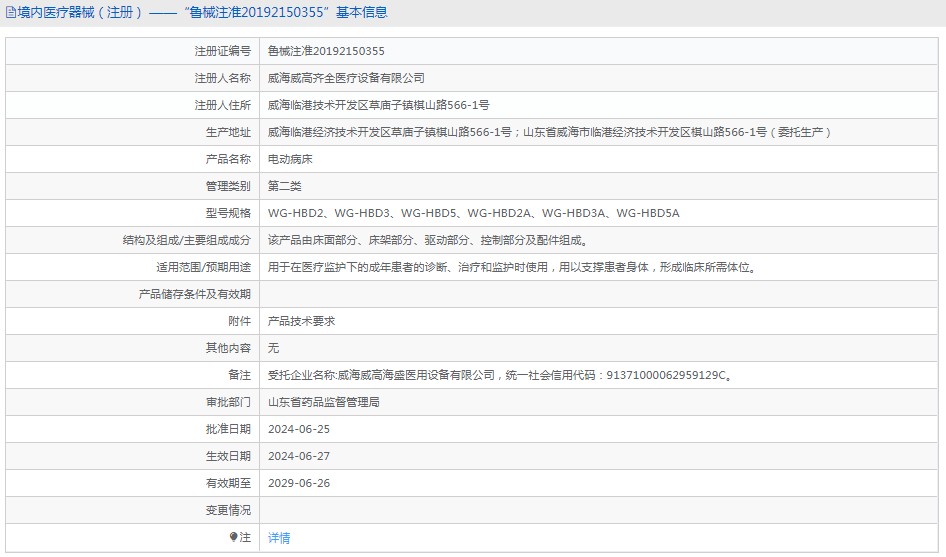This screenshot has height=557, width=946.
Task: Select expiry date 2029-06-26
Action: pos(299,483)
